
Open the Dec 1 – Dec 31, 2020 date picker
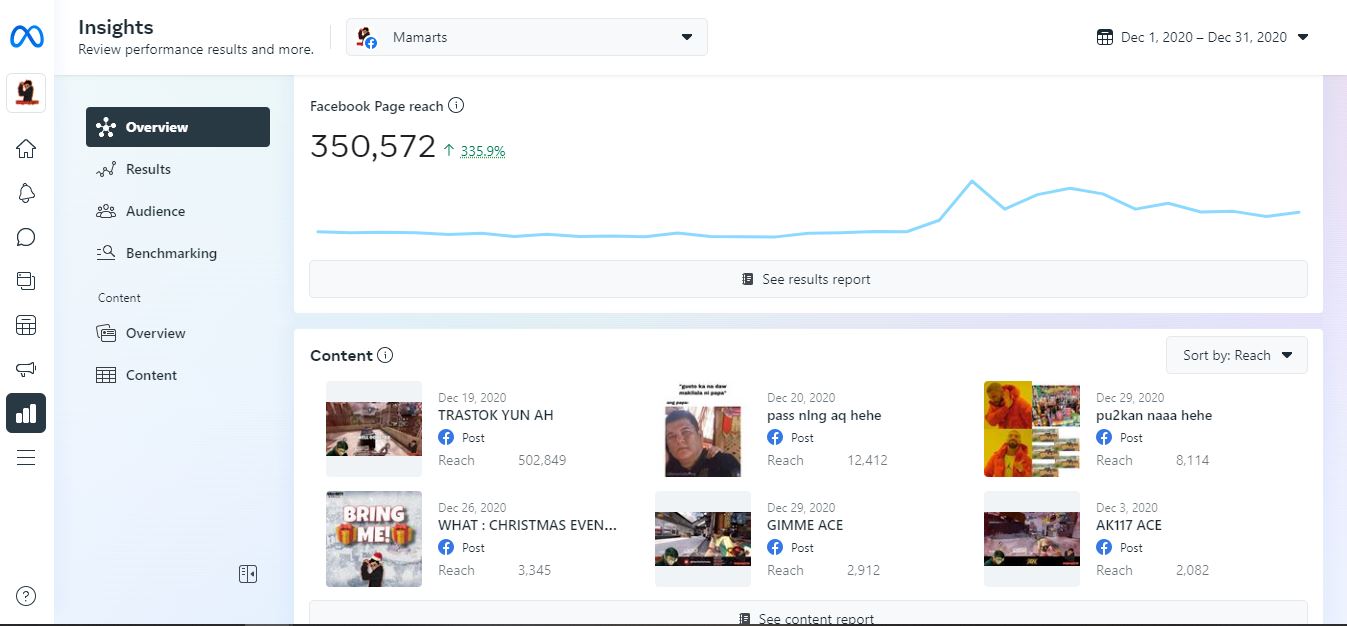1203,37
